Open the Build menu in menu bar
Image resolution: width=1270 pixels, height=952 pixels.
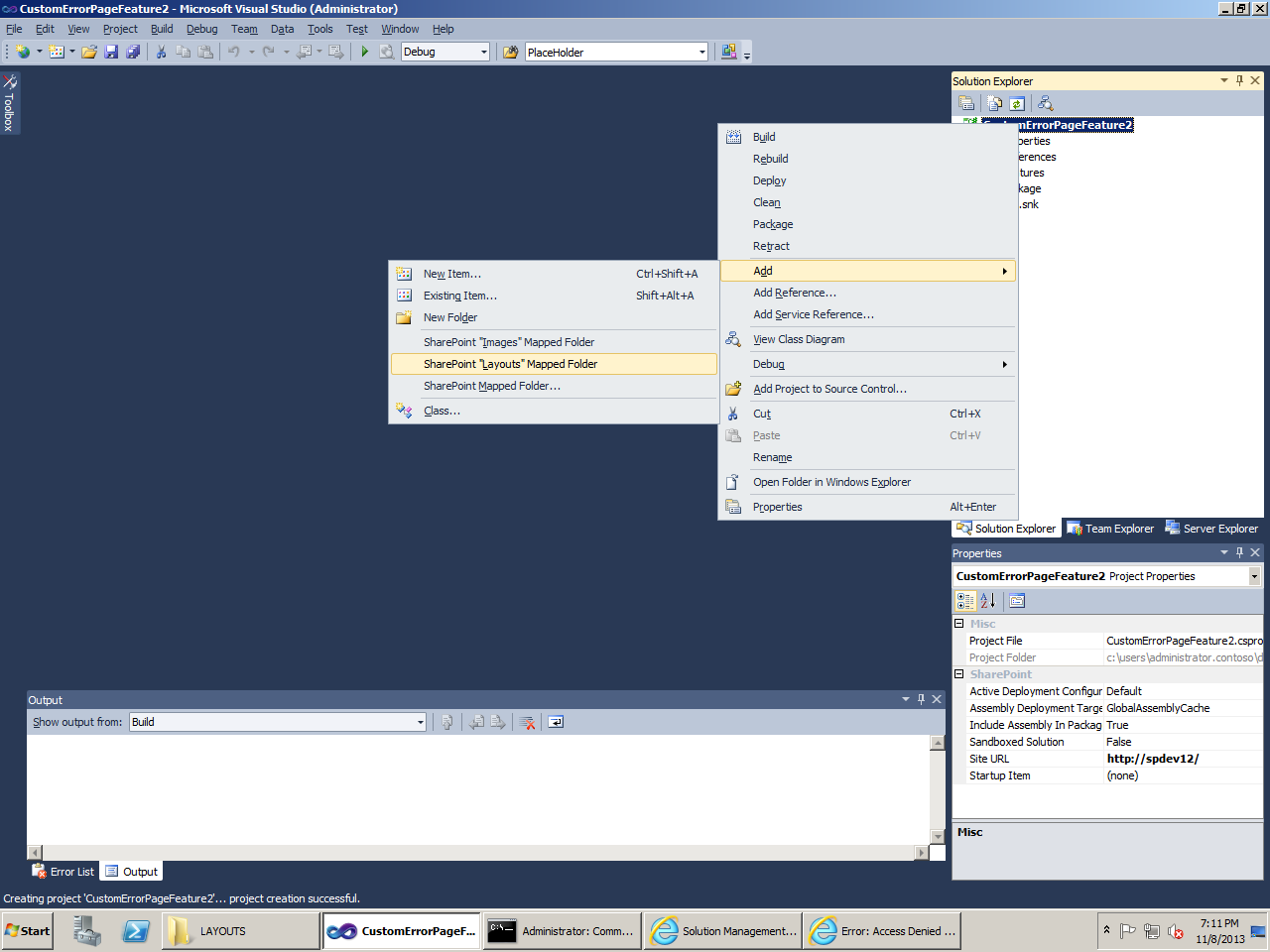coord(162,29)
